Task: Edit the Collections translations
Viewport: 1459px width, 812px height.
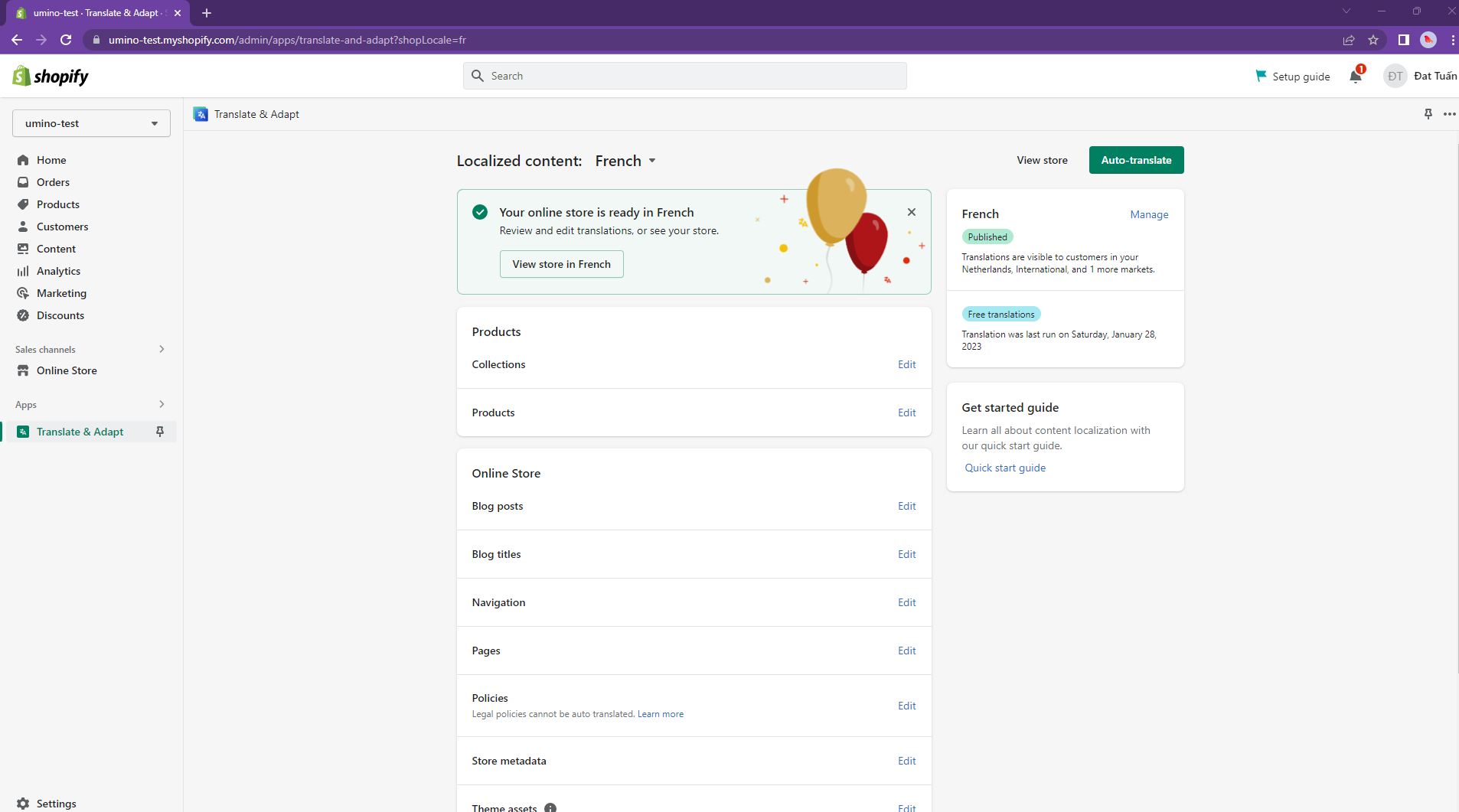Action: [x=906, y=364]
